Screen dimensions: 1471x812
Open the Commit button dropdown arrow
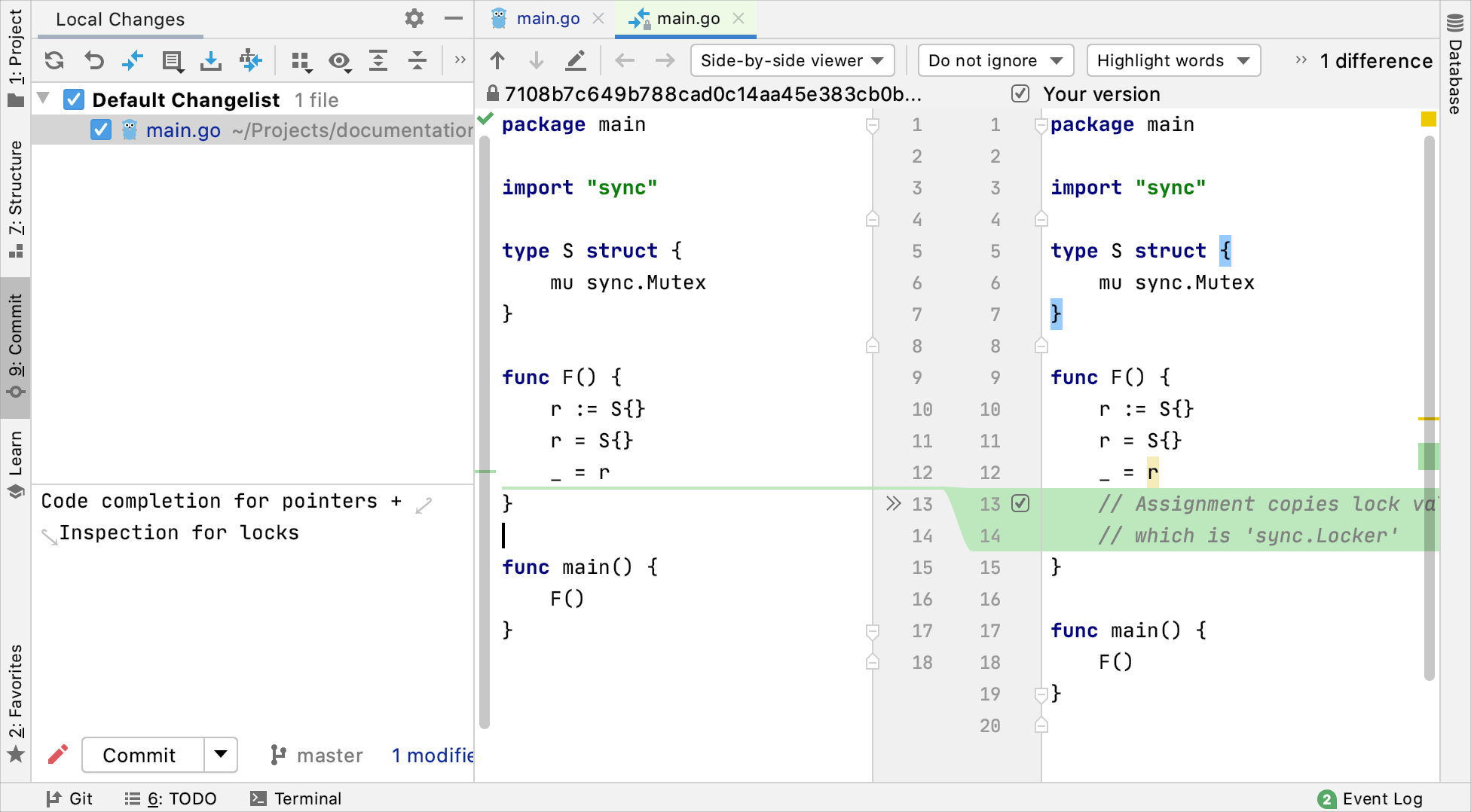[x=221, y=754]
